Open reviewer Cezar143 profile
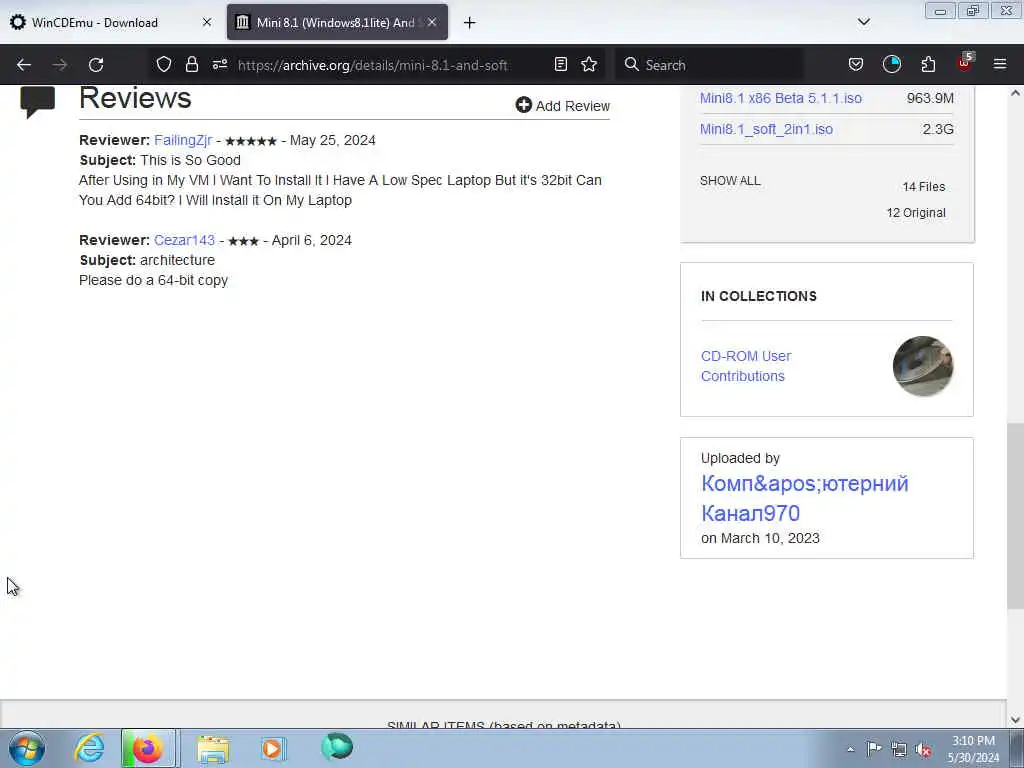This screenshot has height=768, width=1024. (184, 240)
